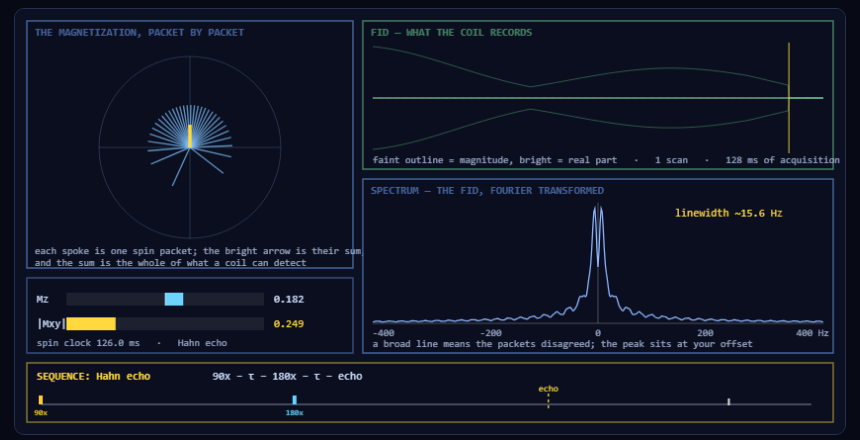Click the |Mxy| value 0.249
The width and height of the screenshot is (860, 440).
[x=288, y=324]
